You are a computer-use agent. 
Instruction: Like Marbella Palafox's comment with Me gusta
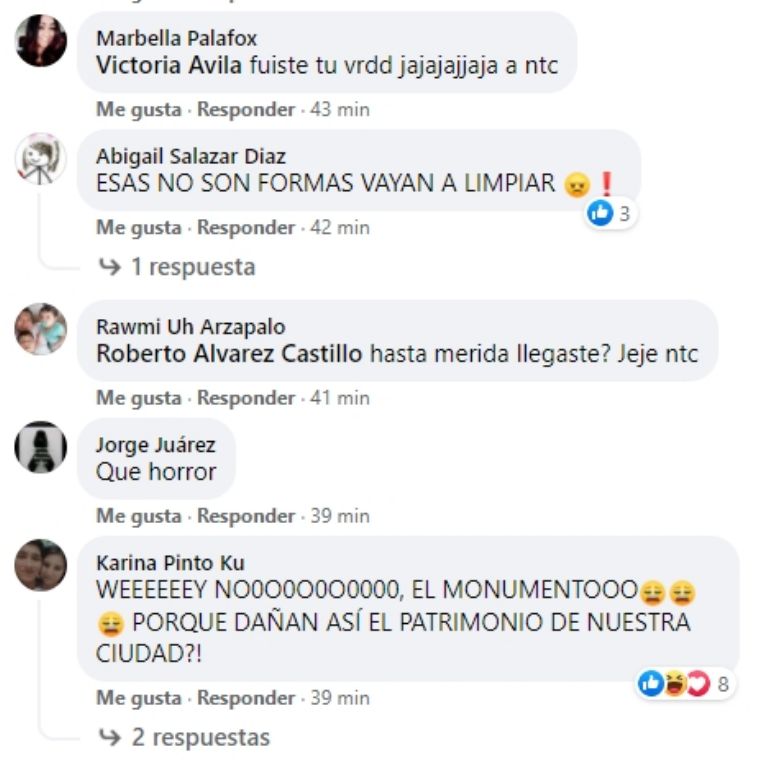pyautogui.click(x=139, y=110)
